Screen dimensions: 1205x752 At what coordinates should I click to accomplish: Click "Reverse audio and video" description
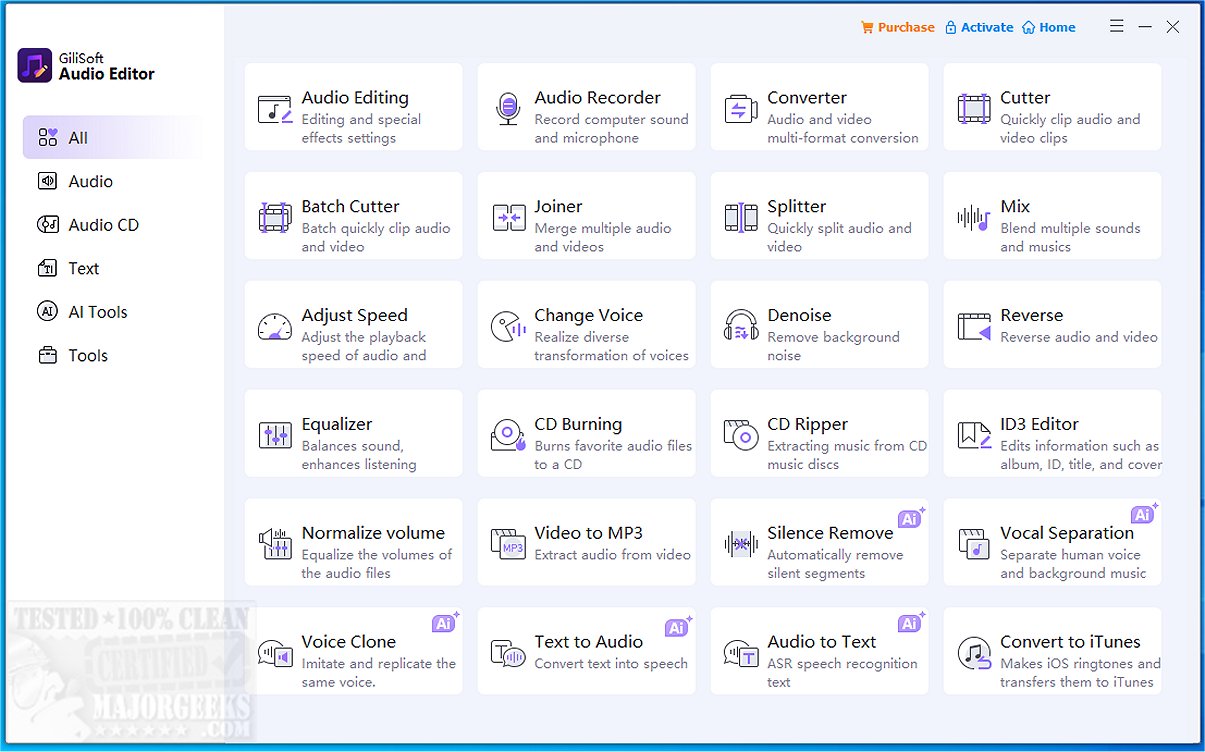point(1079,338)
